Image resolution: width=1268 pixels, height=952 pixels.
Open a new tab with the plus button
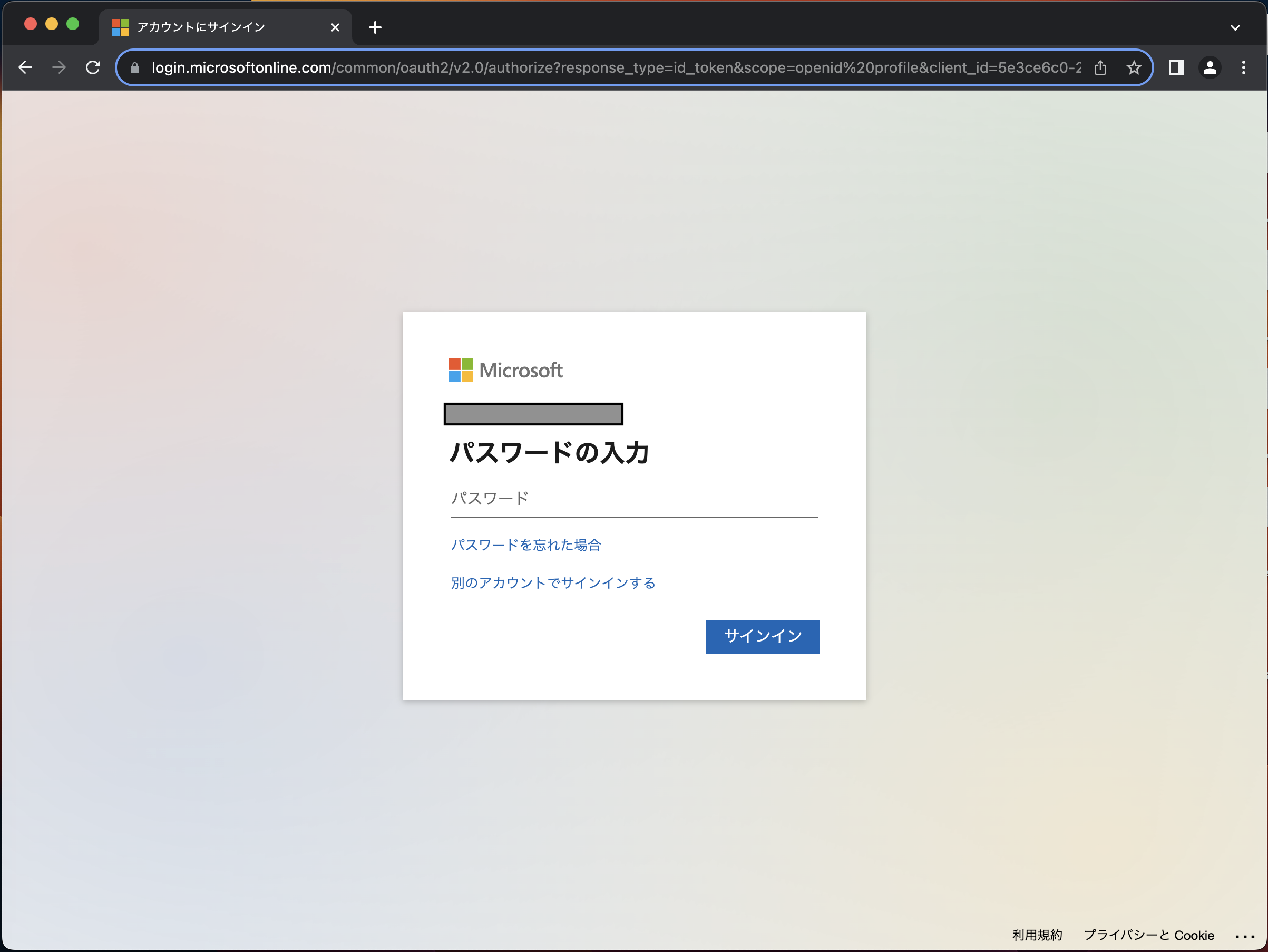click(375, 27)
